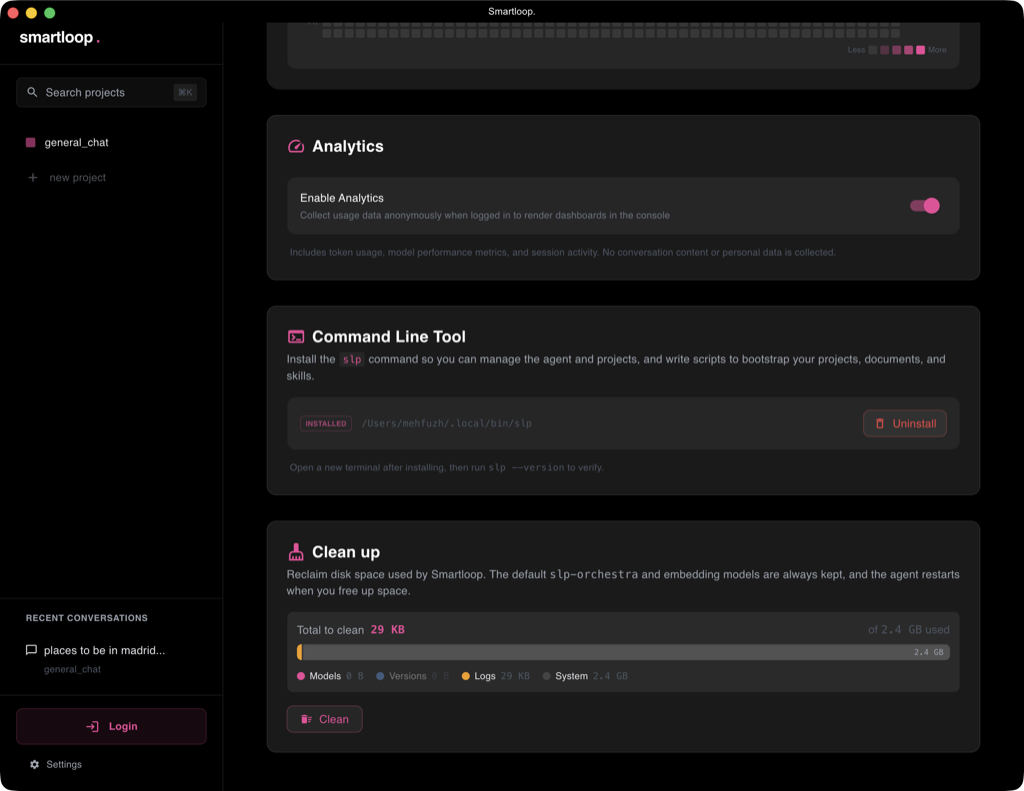Click the orange Logs legend dot
1024x791 pixels.
466,676
